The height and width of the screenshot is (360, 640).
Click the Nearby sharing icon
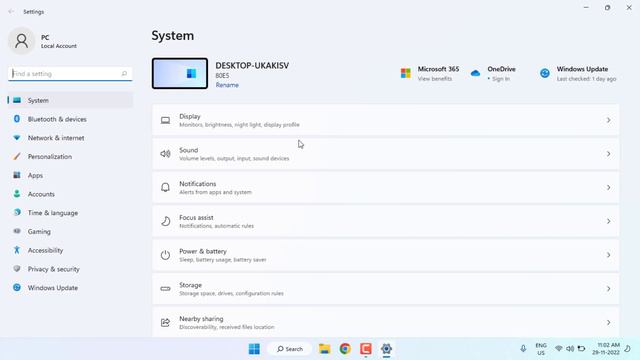point(165,322)
